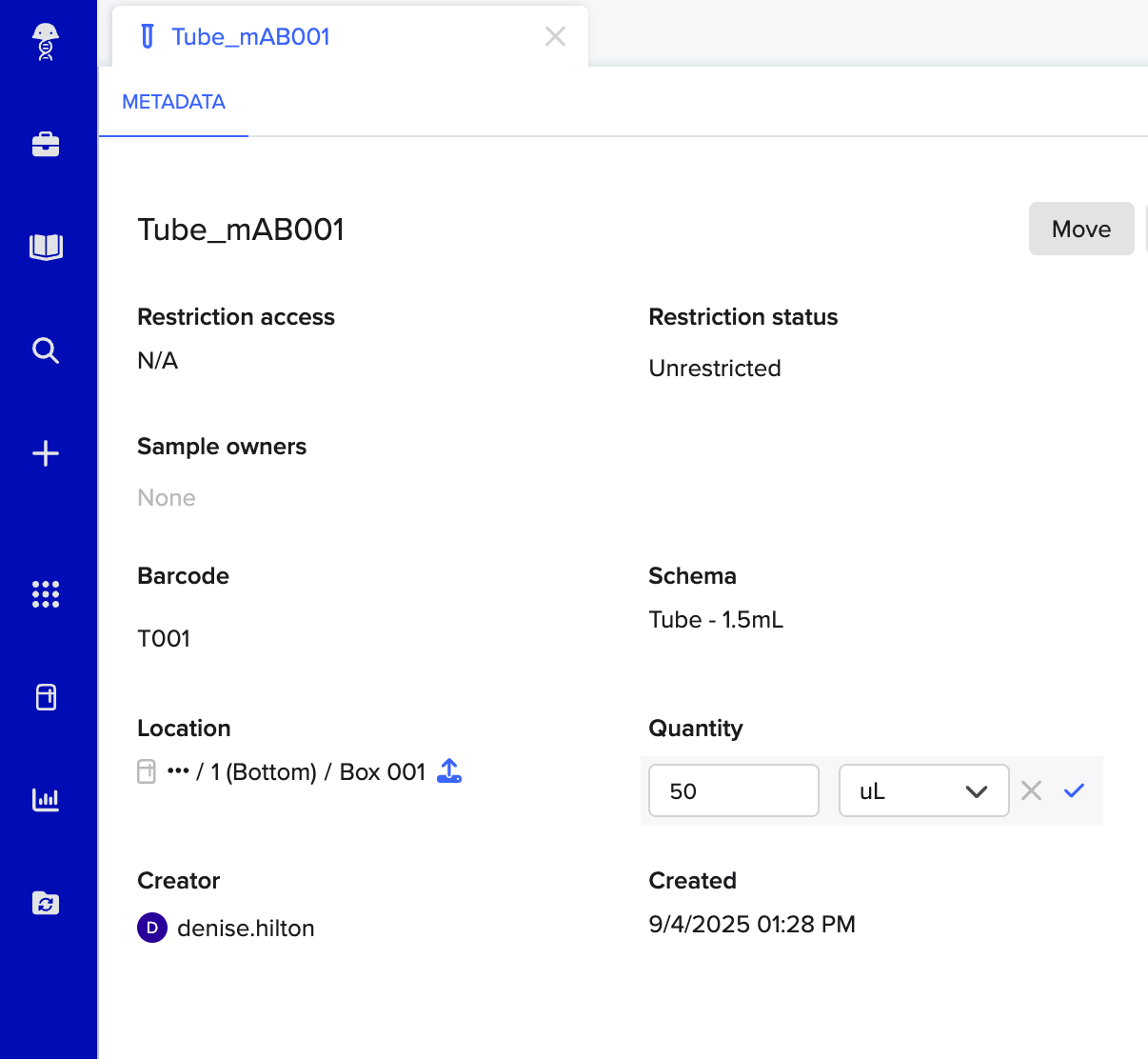Select the Tube_mAB001 tab
This screenshot has height=1059, width=1148.
(250, 36)
